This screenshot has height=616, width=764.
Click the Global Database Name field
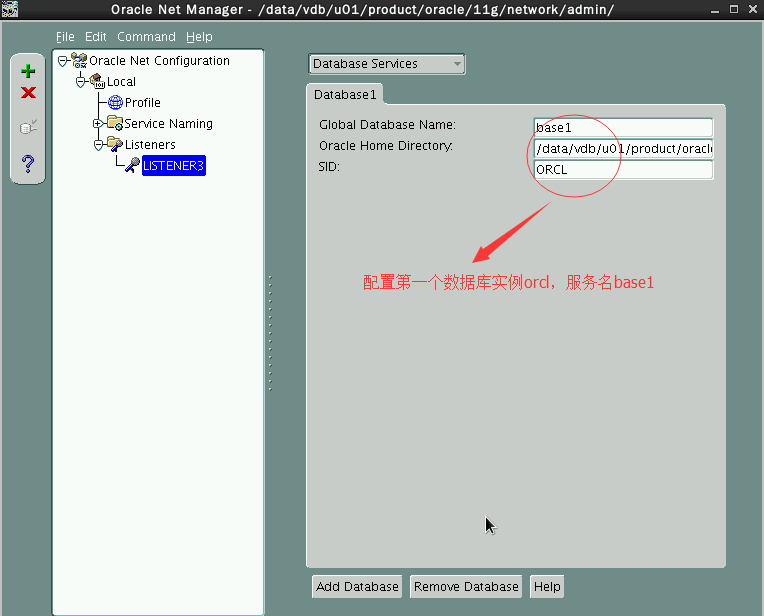[x=623, y=128]
